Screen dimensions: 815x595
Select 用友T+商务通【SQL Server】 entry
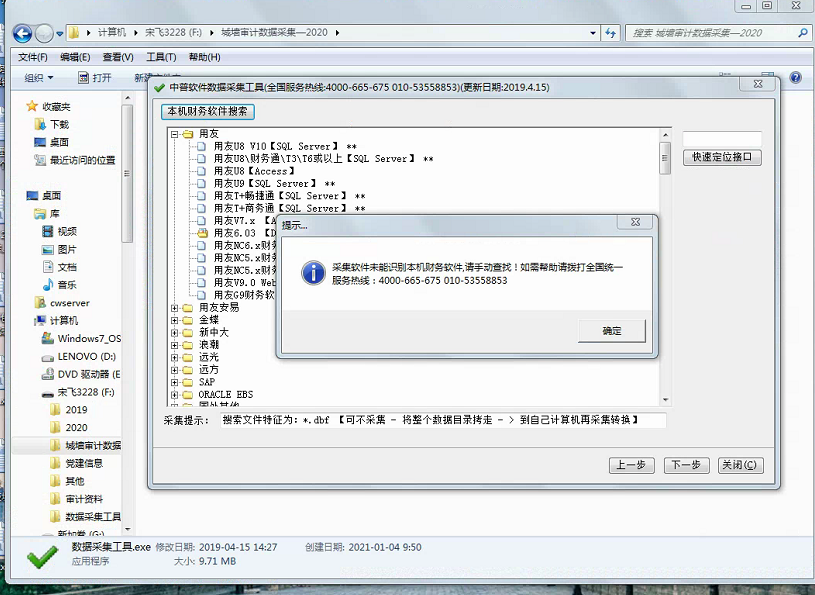[290, 208]
